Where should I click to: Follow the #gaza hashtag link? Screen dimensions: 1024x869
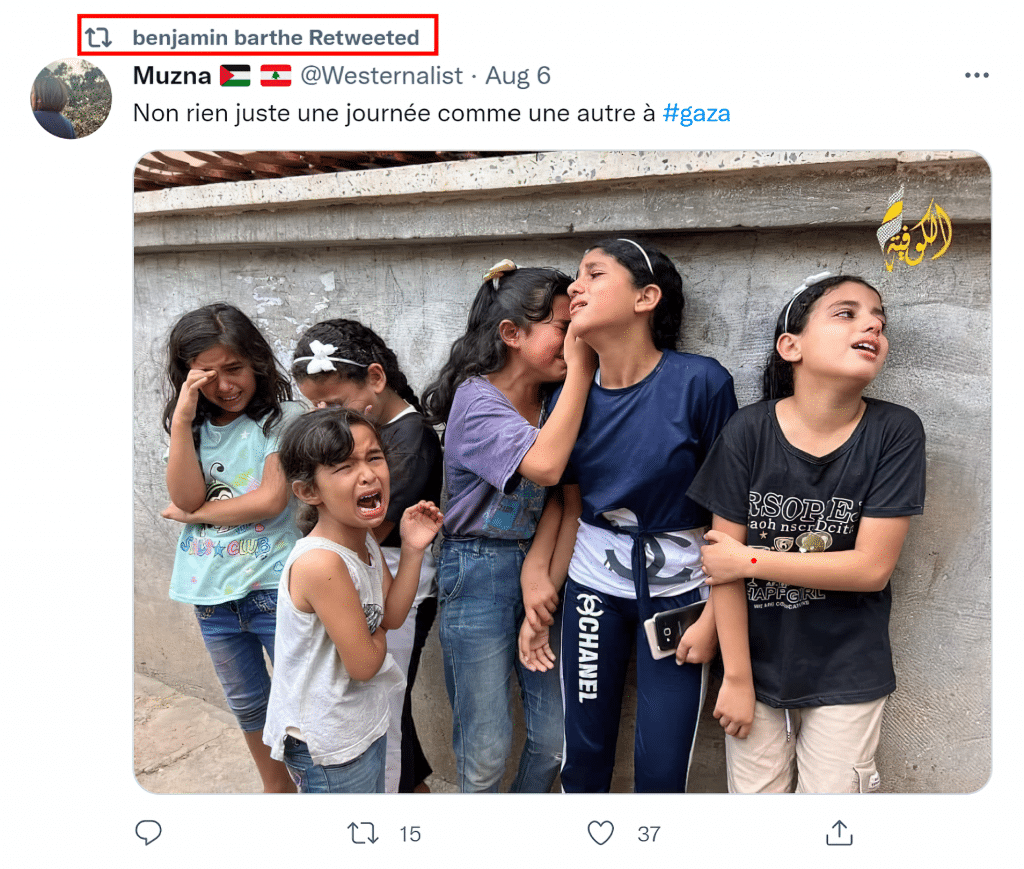(696, 113)
